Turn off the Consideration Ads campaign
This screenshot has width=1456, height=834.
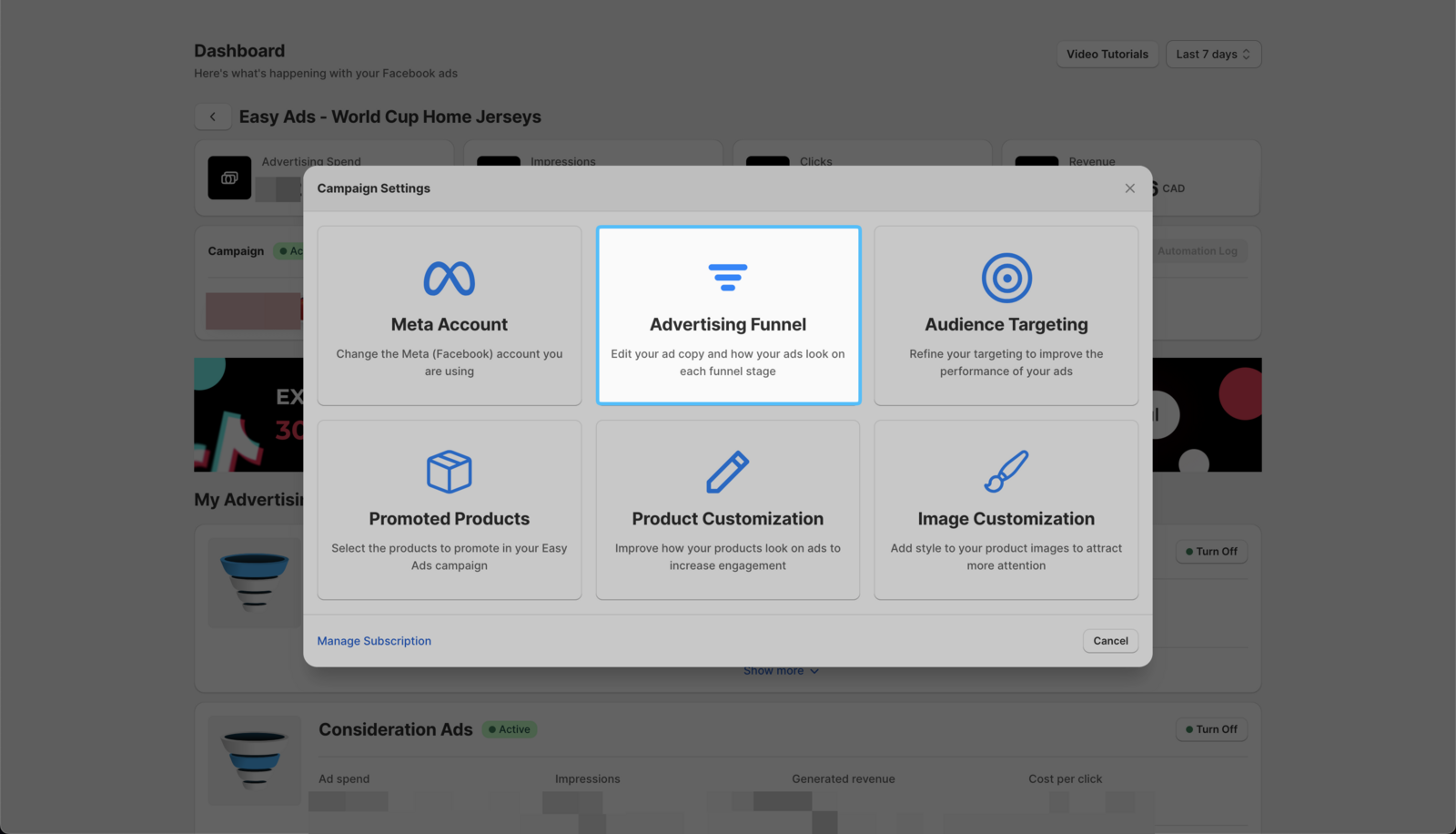[1210, 729]
